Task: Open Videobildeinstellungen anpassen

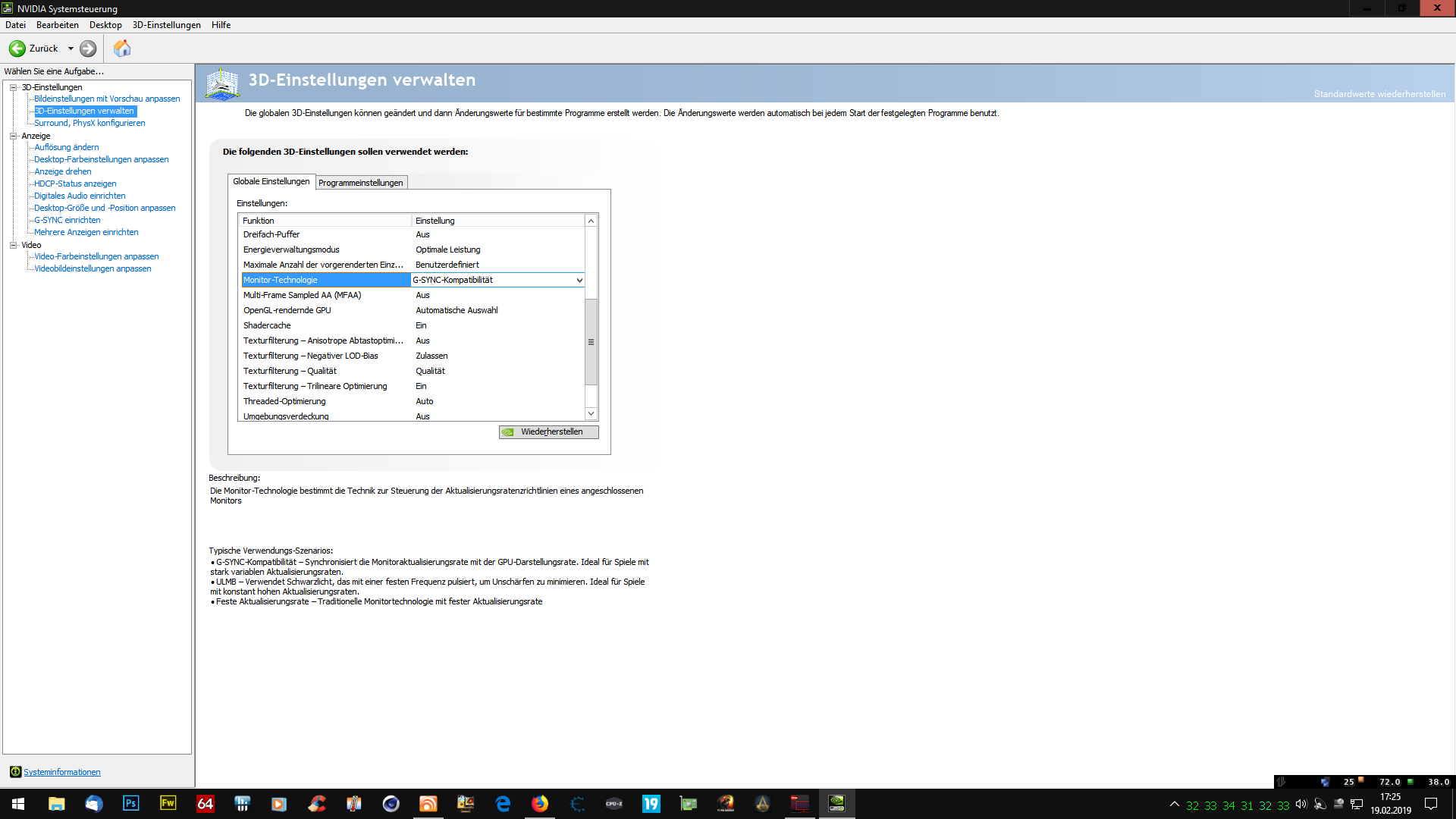Action: pos(93,268)
